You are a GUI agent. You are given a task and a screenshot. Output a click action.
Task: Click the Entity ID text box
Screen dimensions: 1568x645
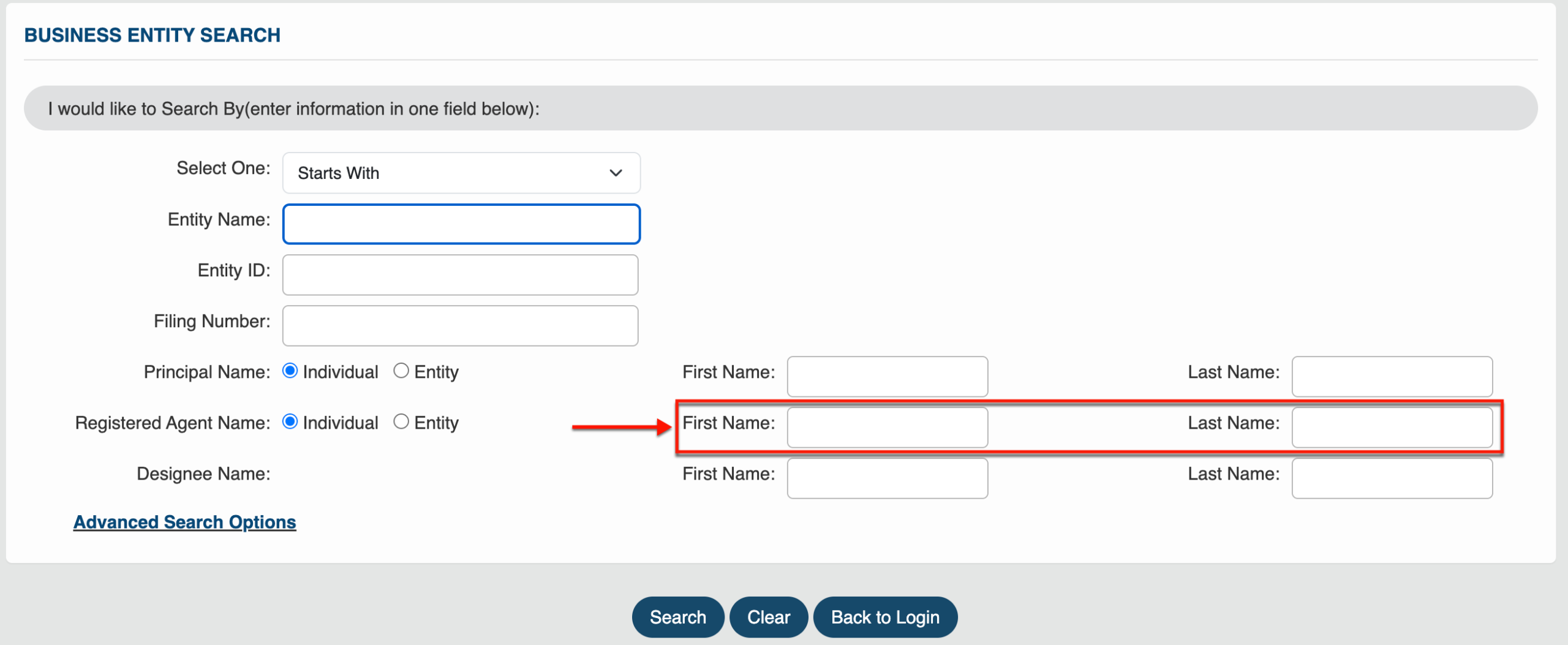point(460,275)
